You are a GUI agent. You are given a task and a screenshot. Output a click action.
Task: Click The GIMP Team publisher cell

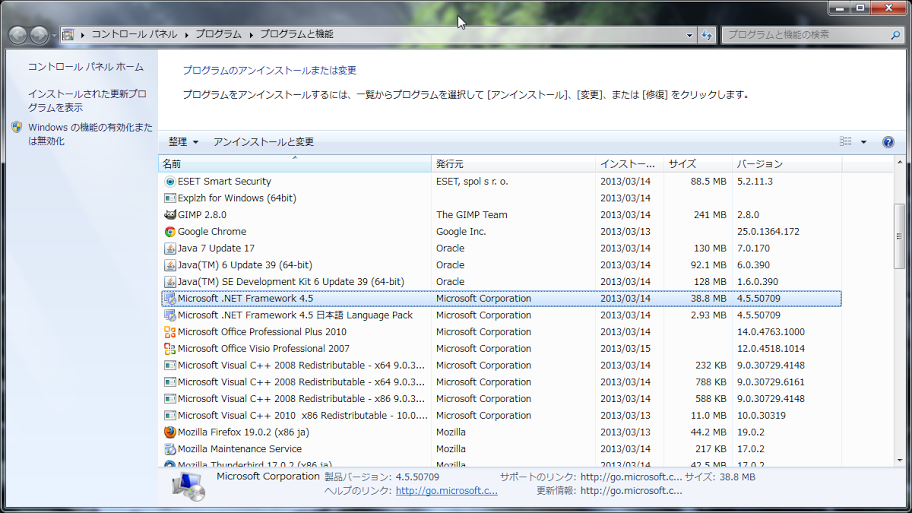(472, 215)
